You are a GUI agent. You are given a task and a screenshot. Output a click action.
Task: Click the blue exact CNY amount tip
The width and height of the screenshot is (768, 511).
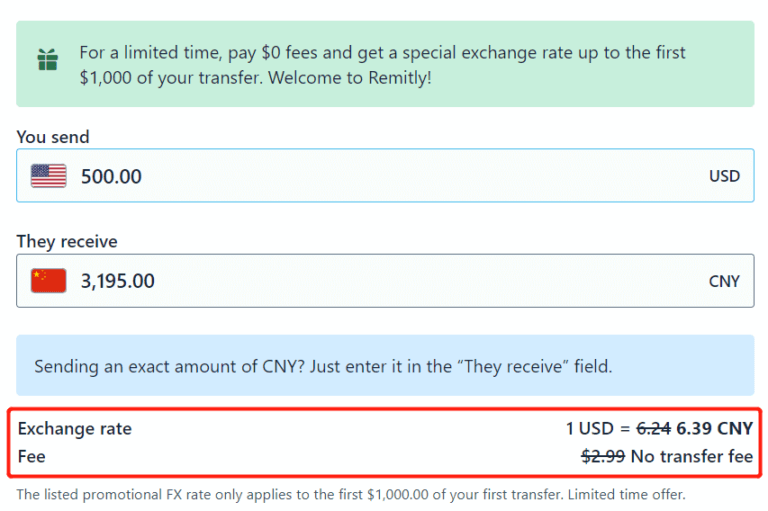coord(323,366)
